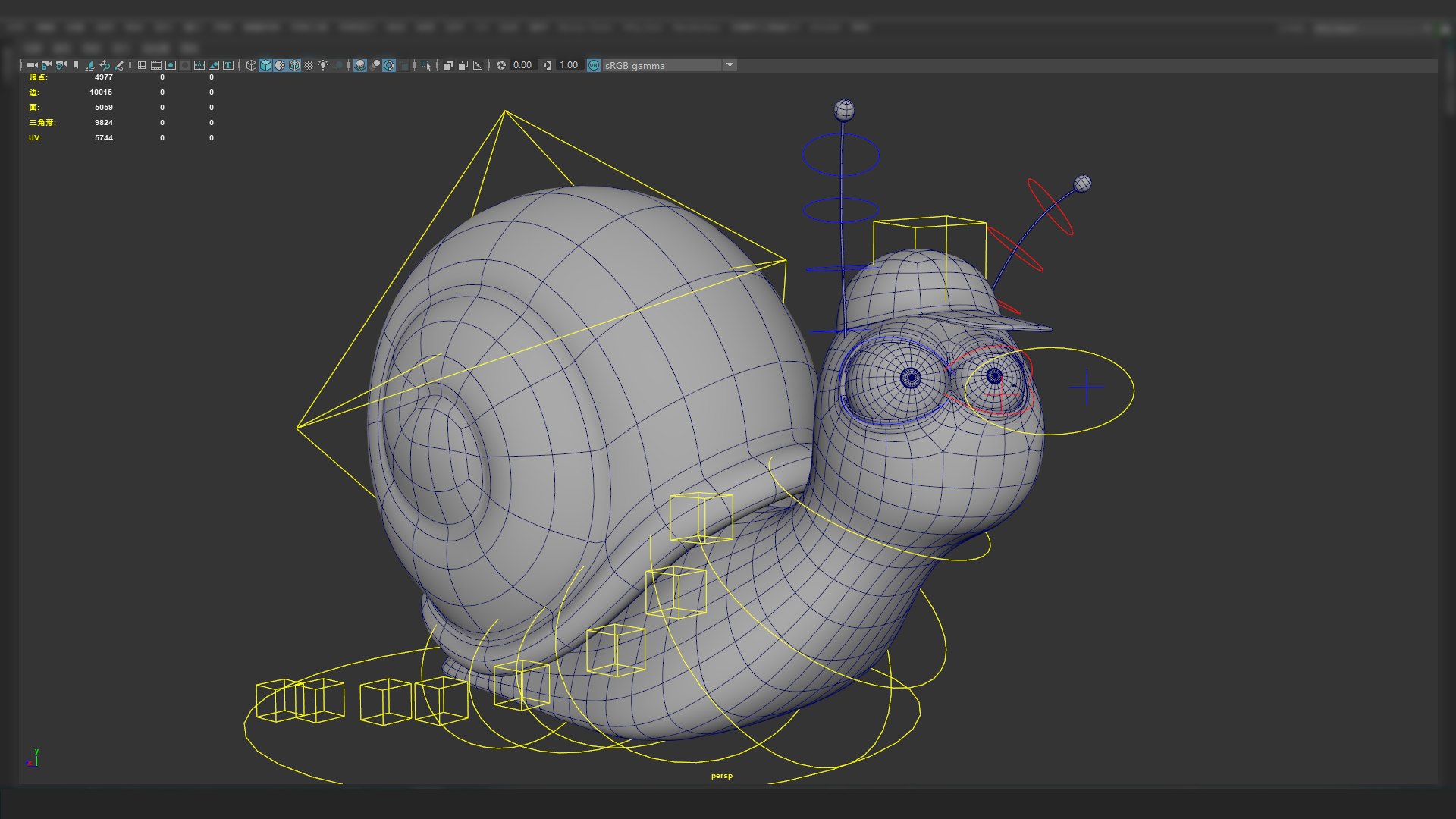The height and width of the screenshot is (819, 1456).
Task: Enable Textured display checker icon
Action: 309,65
